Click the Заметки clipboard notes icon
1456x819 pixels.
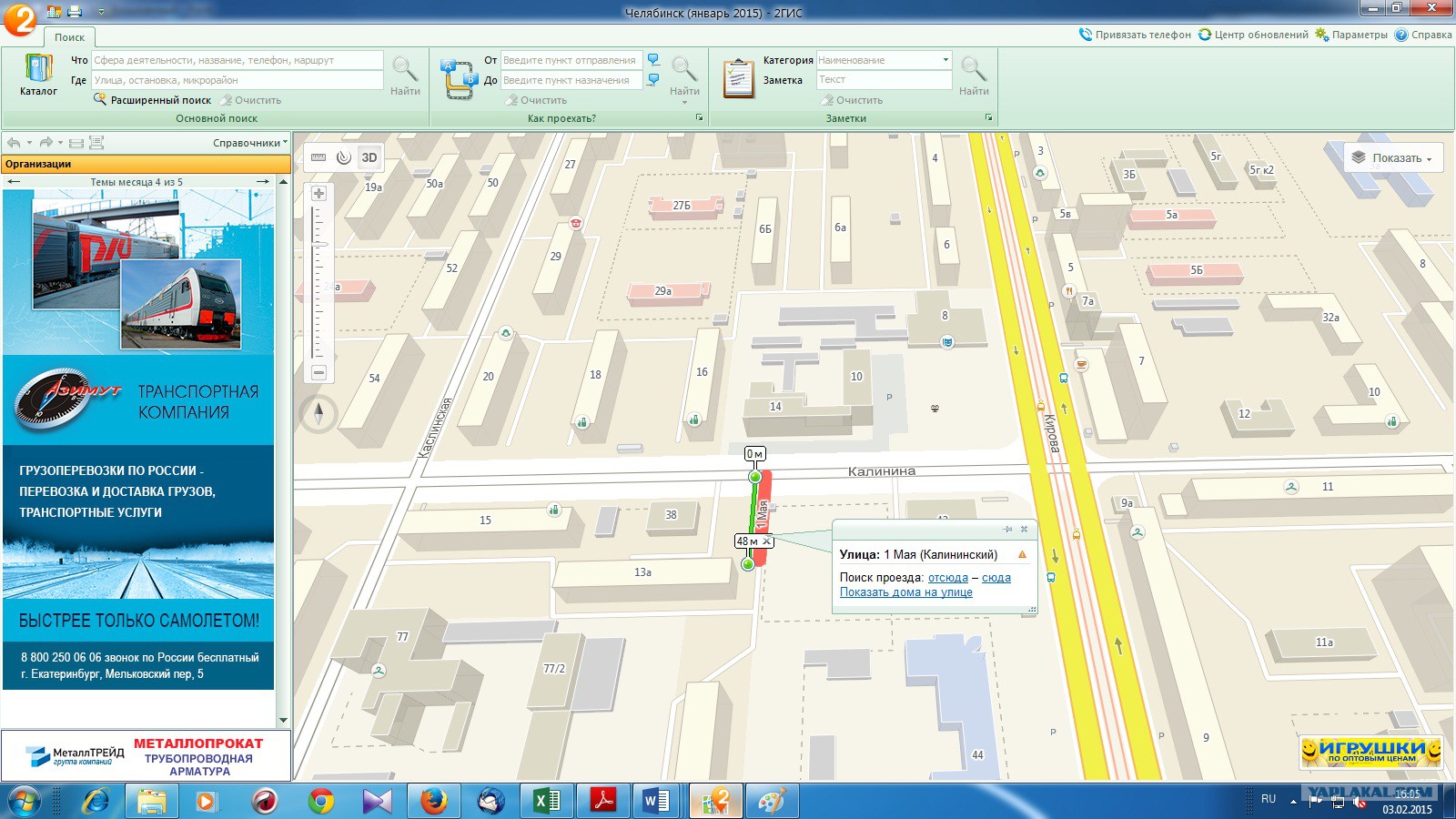pyautogui.click(x=738, y=78)
